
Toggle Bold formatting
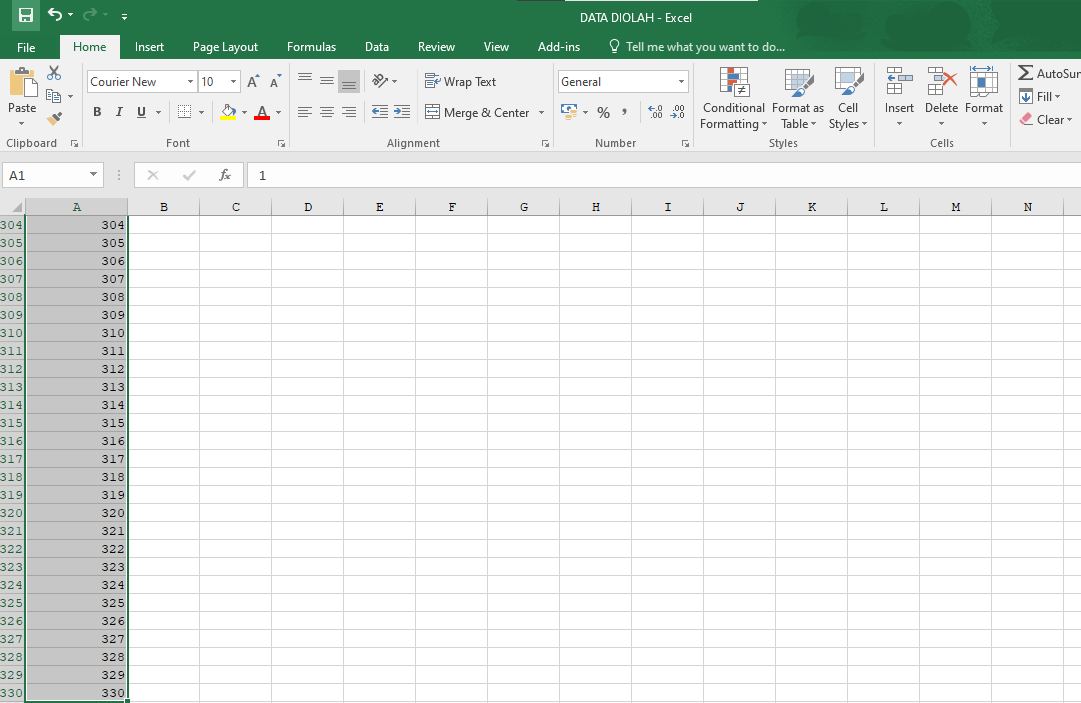[x=97, y=113]
